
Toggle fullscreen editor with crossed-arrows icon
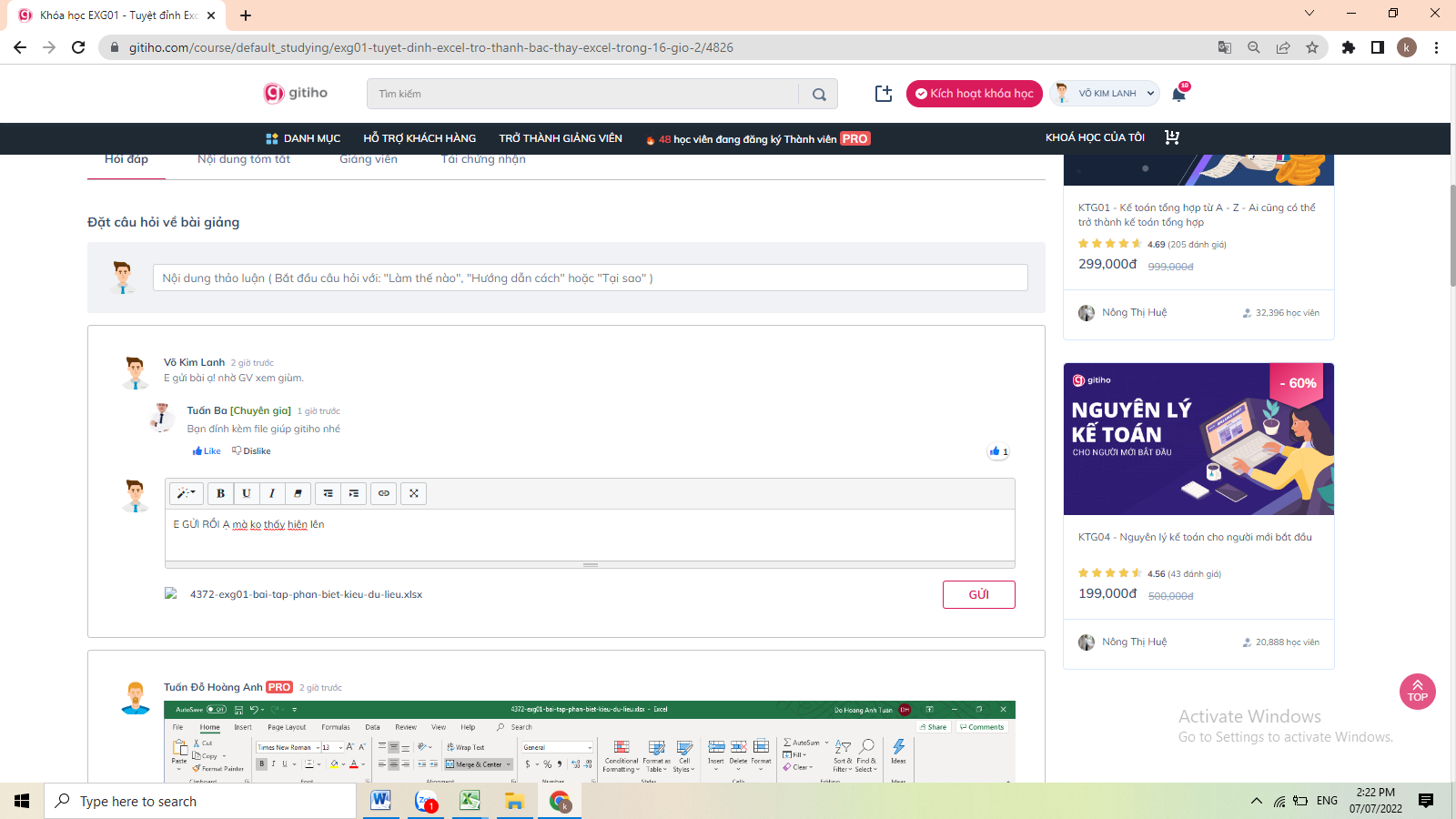point(414,493)
